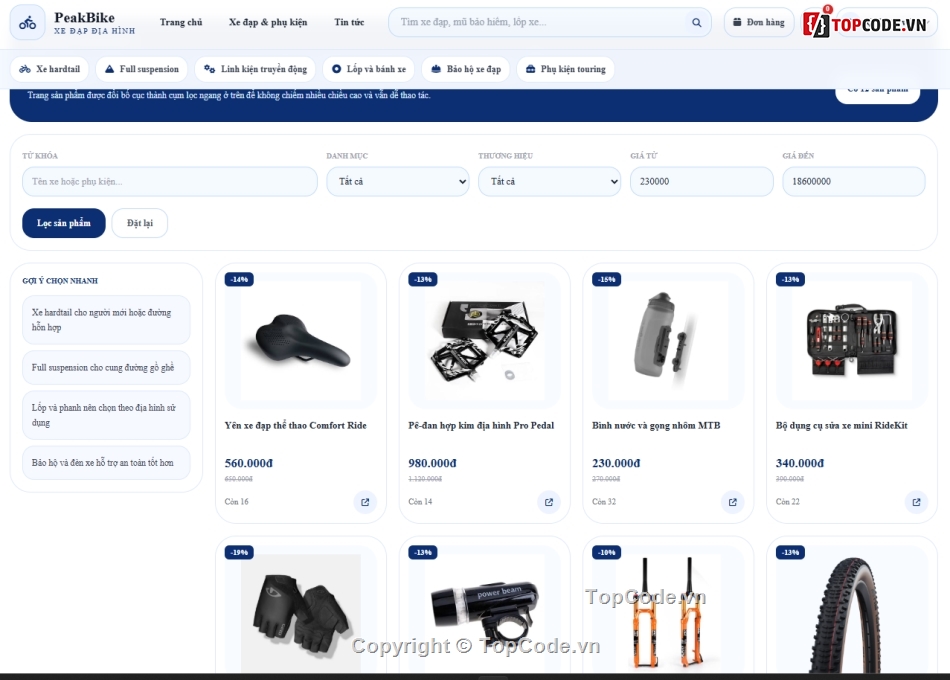Go to Trang chủ menu
The image size is (950, 680).
click(181, 22)
